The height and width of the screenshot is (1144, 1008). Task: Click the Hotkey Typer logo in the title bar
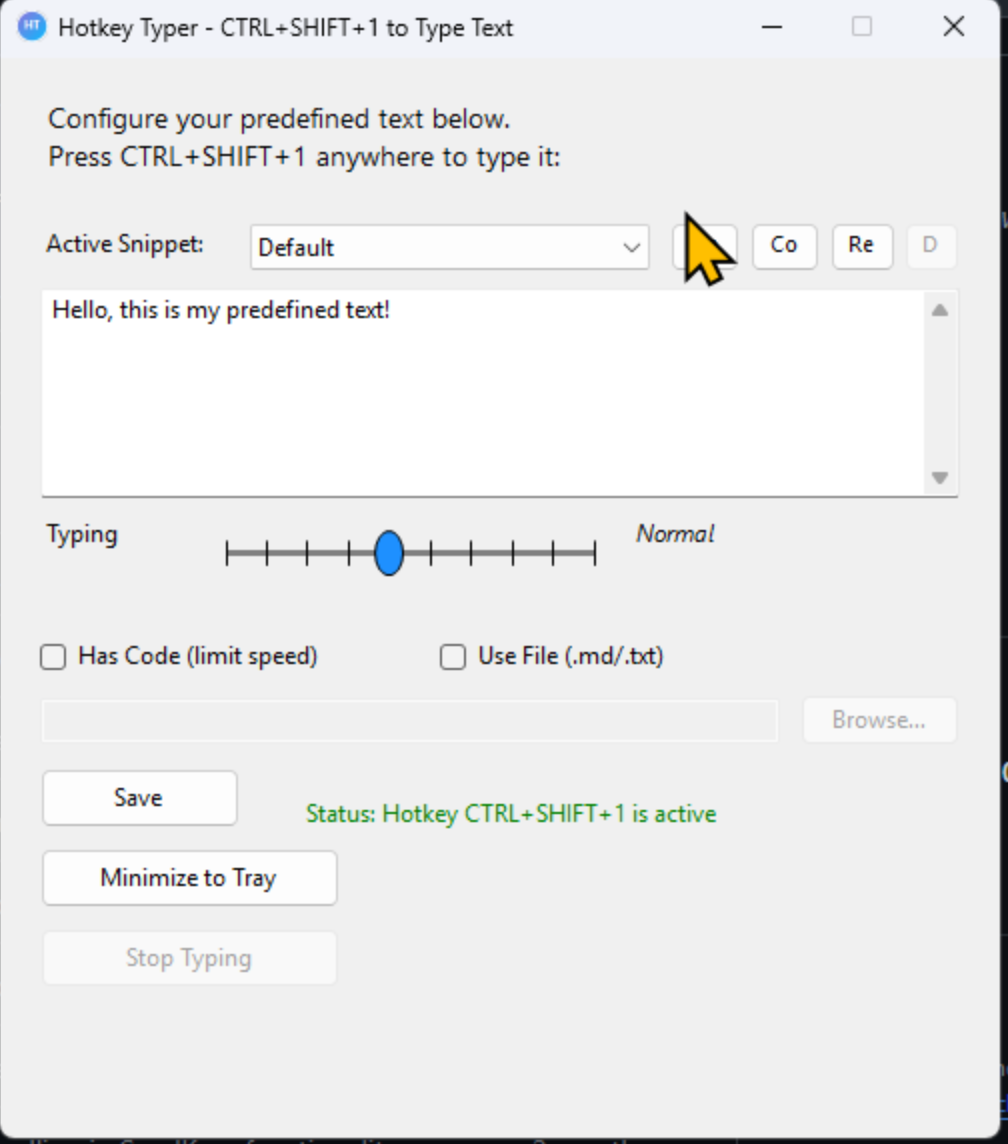[x=31, y=27]
